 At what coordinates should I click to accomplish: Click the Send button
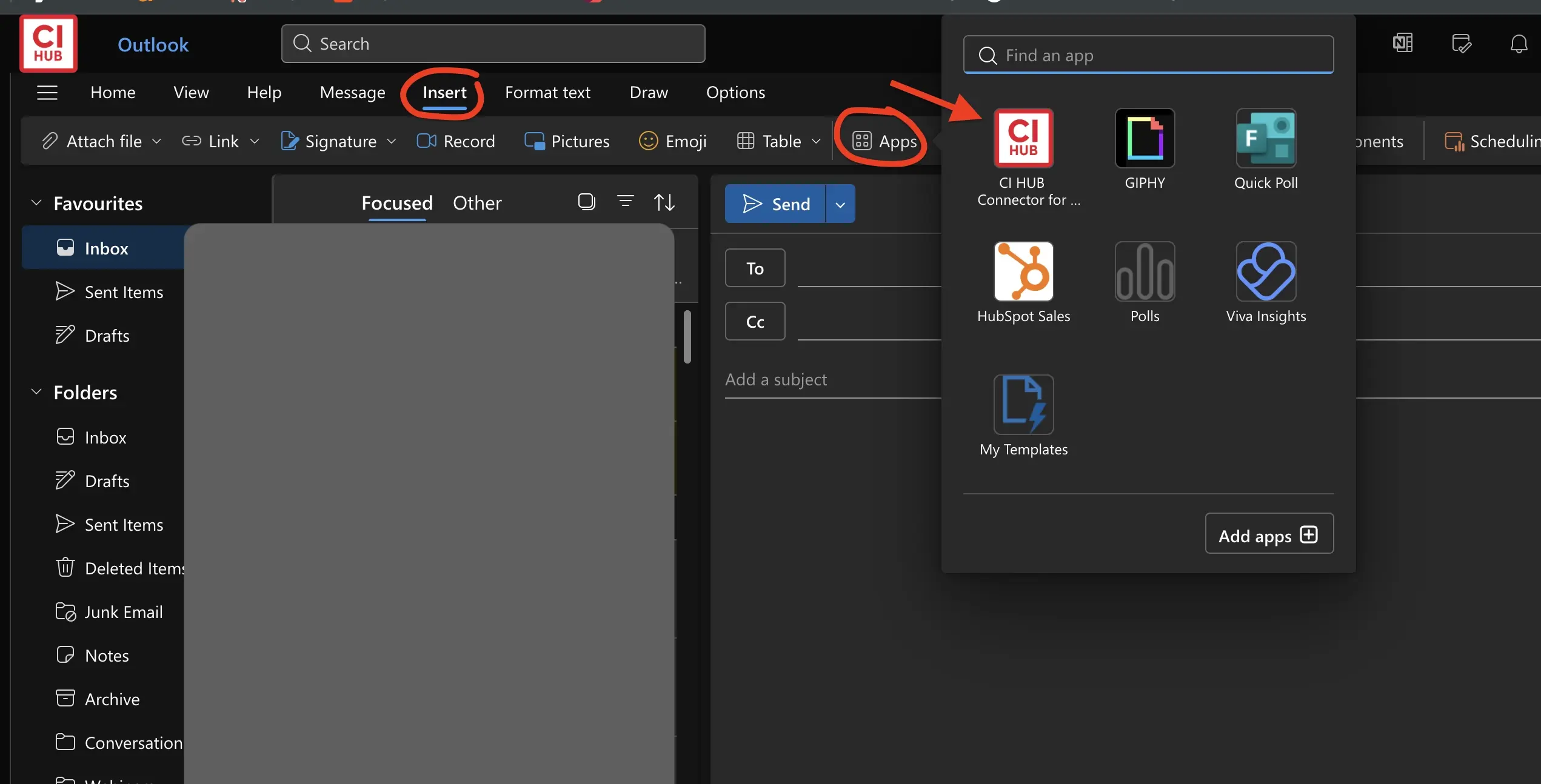[x=775, y=204]
